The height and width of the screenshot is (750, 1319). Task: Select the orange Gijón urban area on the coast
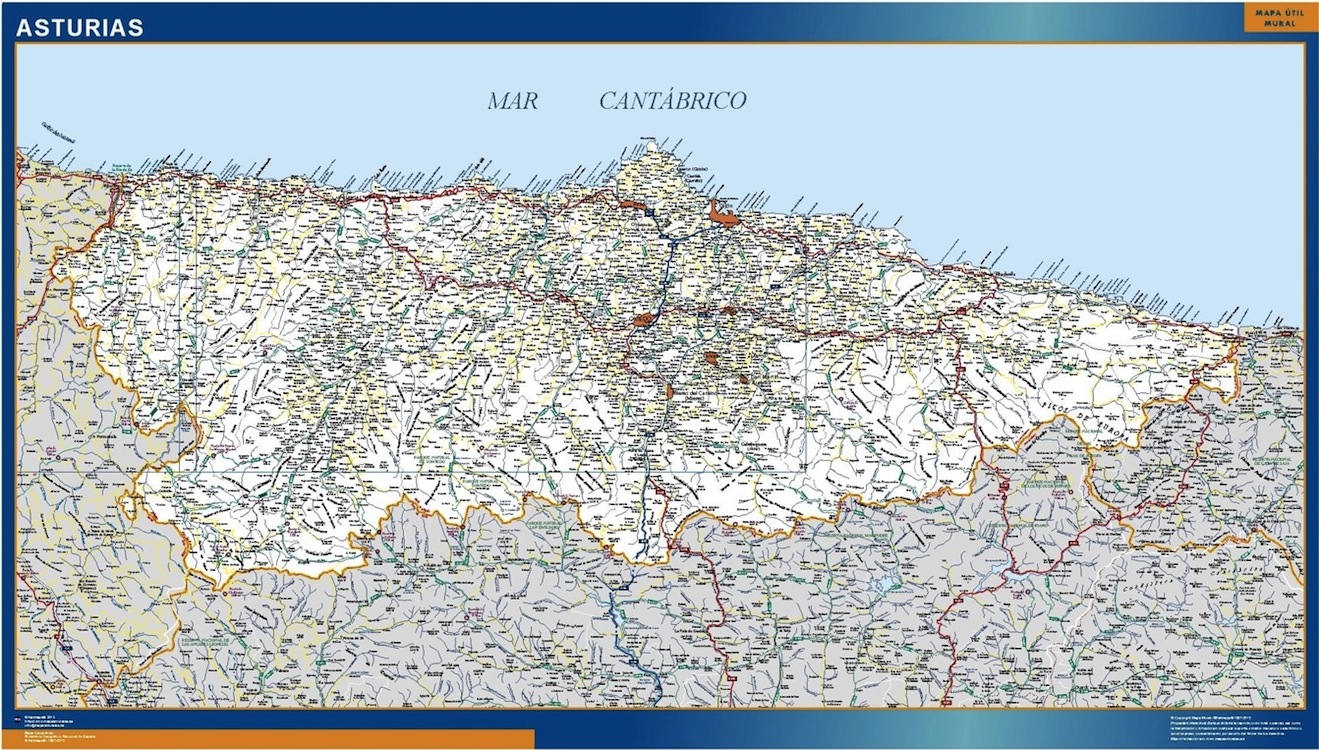coord(722,213)
